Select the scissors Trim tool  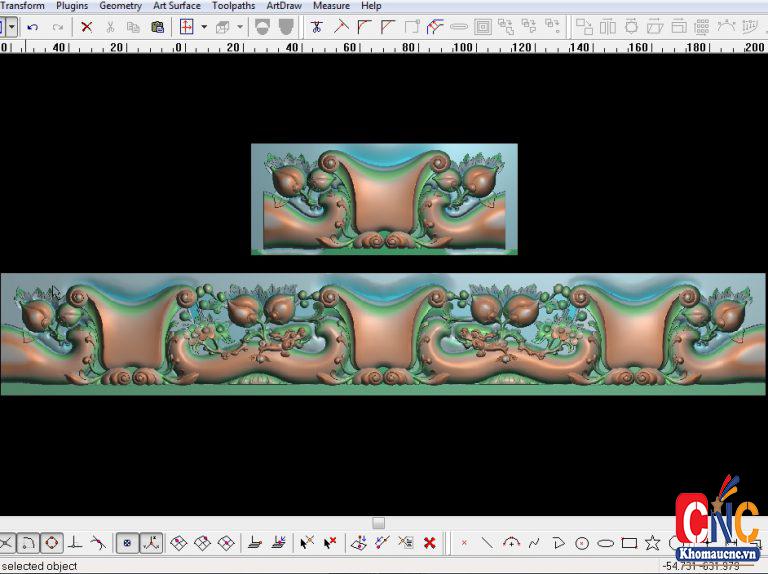pyautogui.click(x=317, y=27)
